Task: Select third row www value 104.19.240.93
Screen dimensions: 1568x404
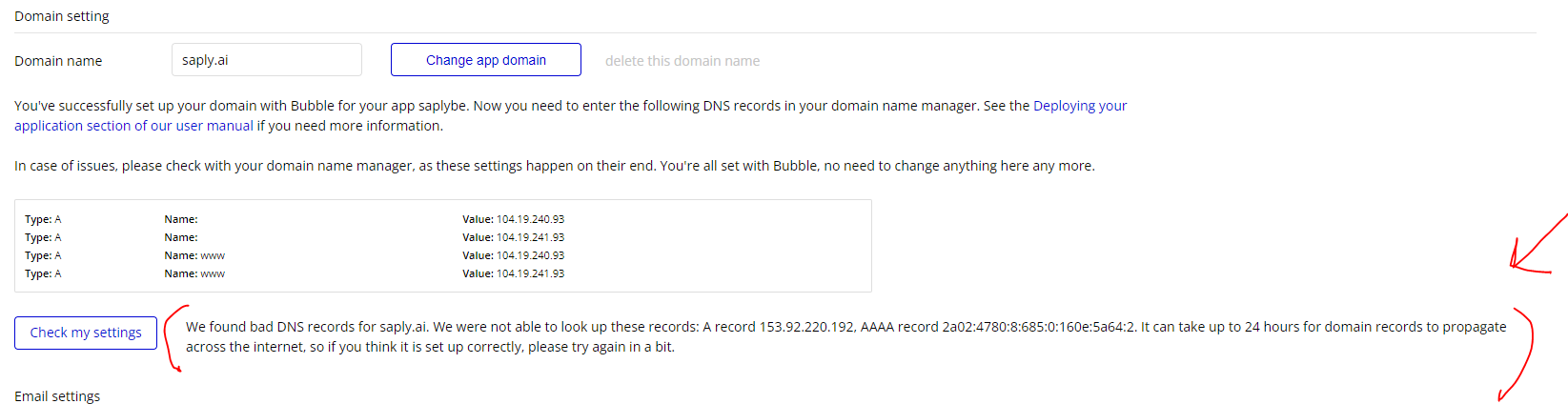Action: 530,255
